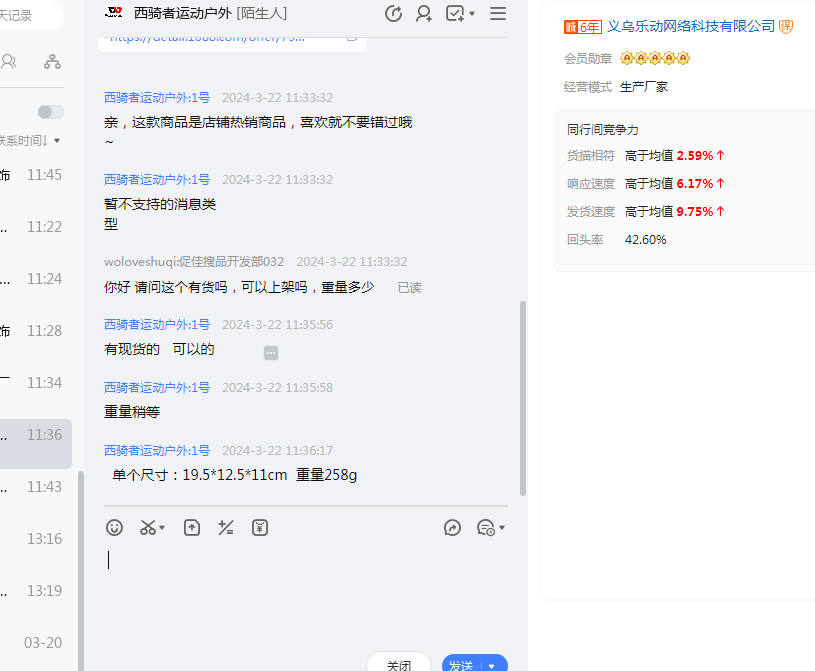Image resolution: width=815 pixels, height=671 pixels.
Task: Toggle the switch above the conversation list
Action: 50,112
